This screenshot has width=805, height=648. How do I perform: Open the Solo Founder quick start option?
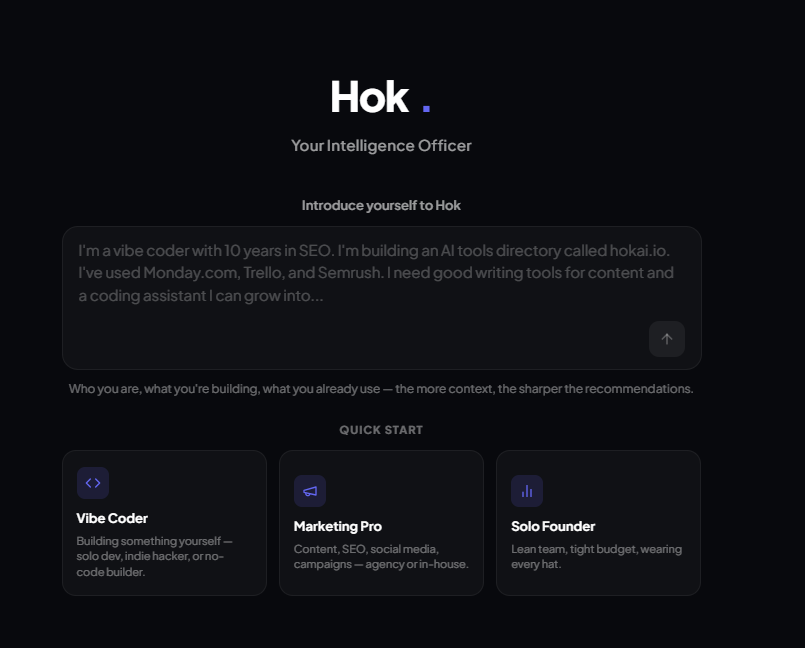point(597,523)
